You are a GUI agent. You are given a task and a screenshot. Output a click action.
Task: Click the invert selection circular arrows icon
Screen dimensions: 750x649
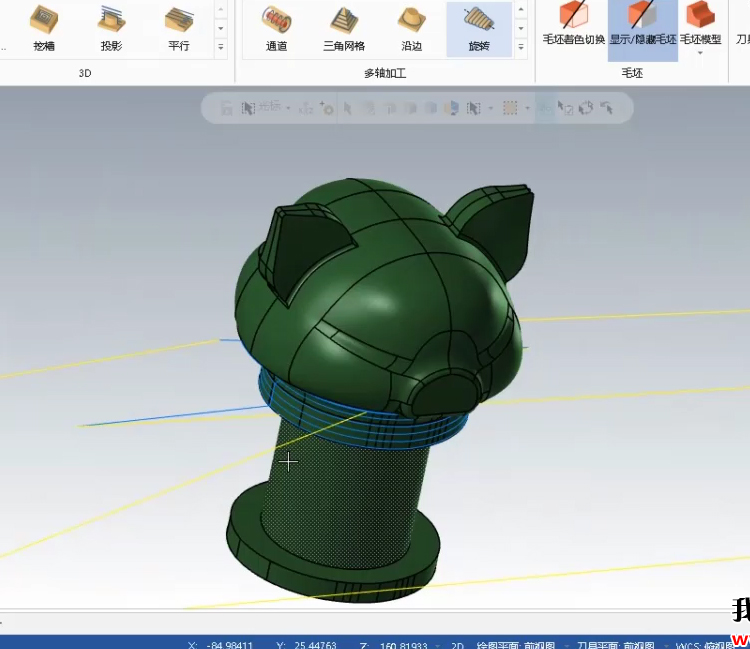click(586, 108)
